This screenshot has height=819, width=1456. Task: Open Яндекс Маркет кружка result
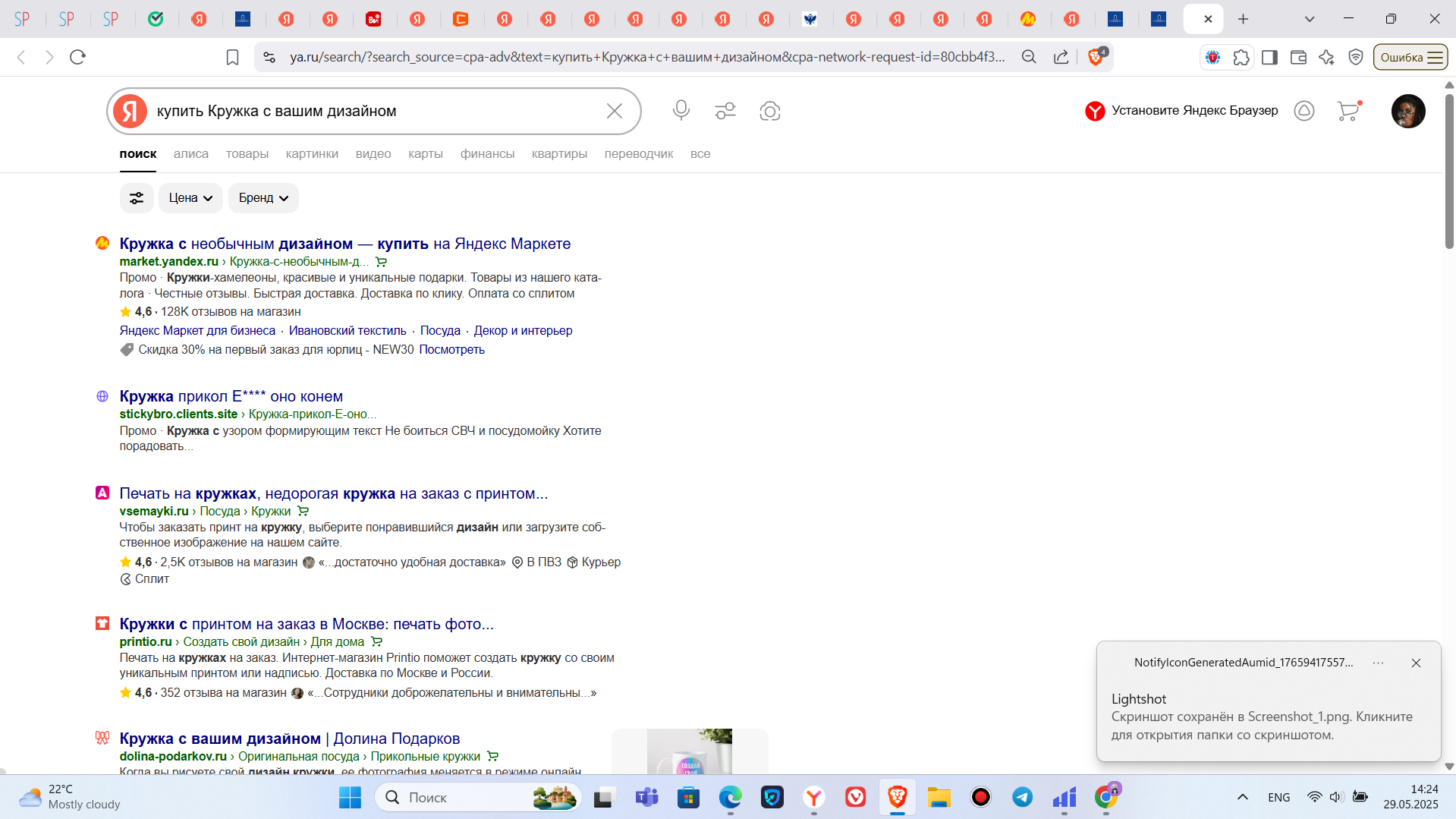(345, 244)
